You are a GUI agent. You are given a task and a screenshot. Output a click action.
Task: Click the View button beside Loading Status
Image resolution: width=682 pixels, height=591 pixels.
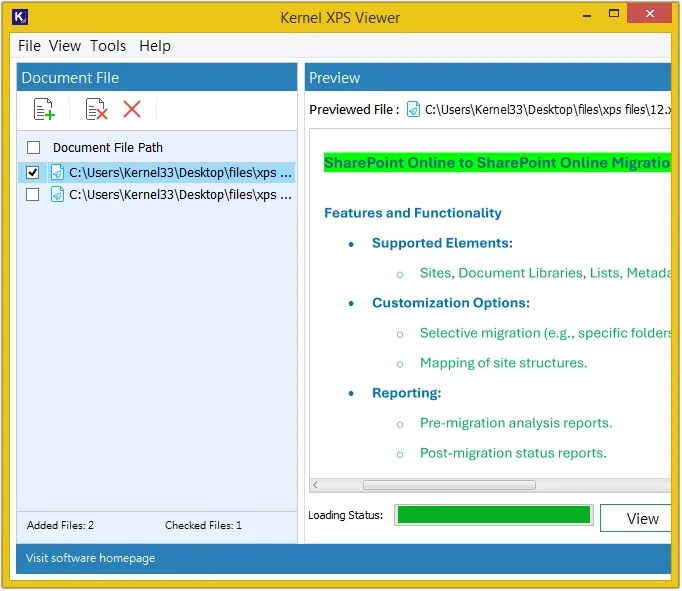(635, 518)
